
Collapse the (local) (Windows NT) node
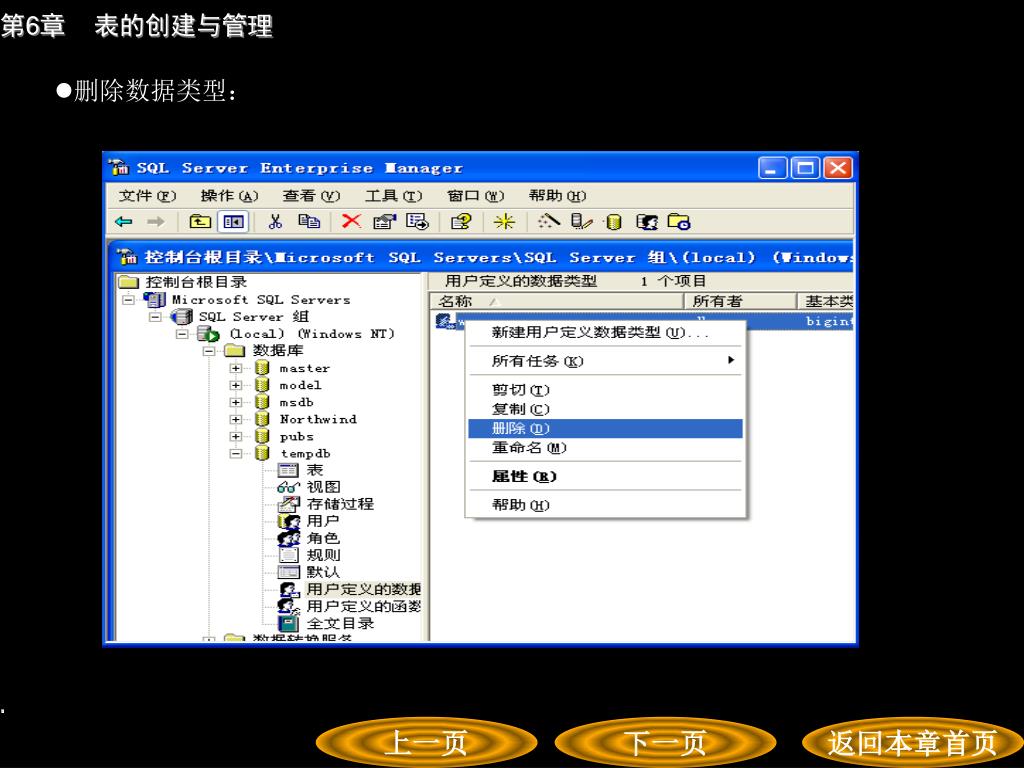tap(182, 334)
